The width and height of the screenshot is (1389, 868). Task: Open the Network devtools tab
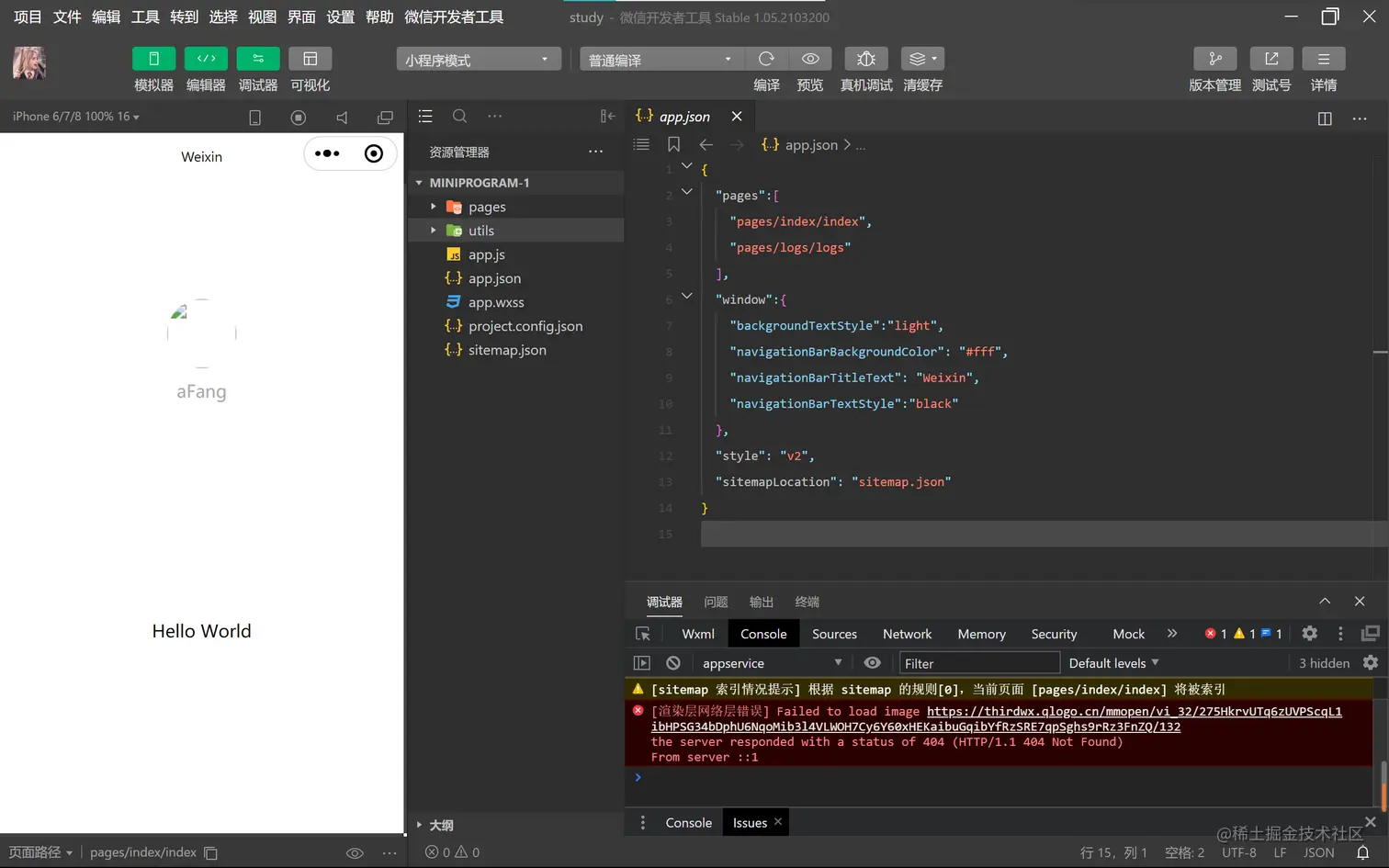908,634
